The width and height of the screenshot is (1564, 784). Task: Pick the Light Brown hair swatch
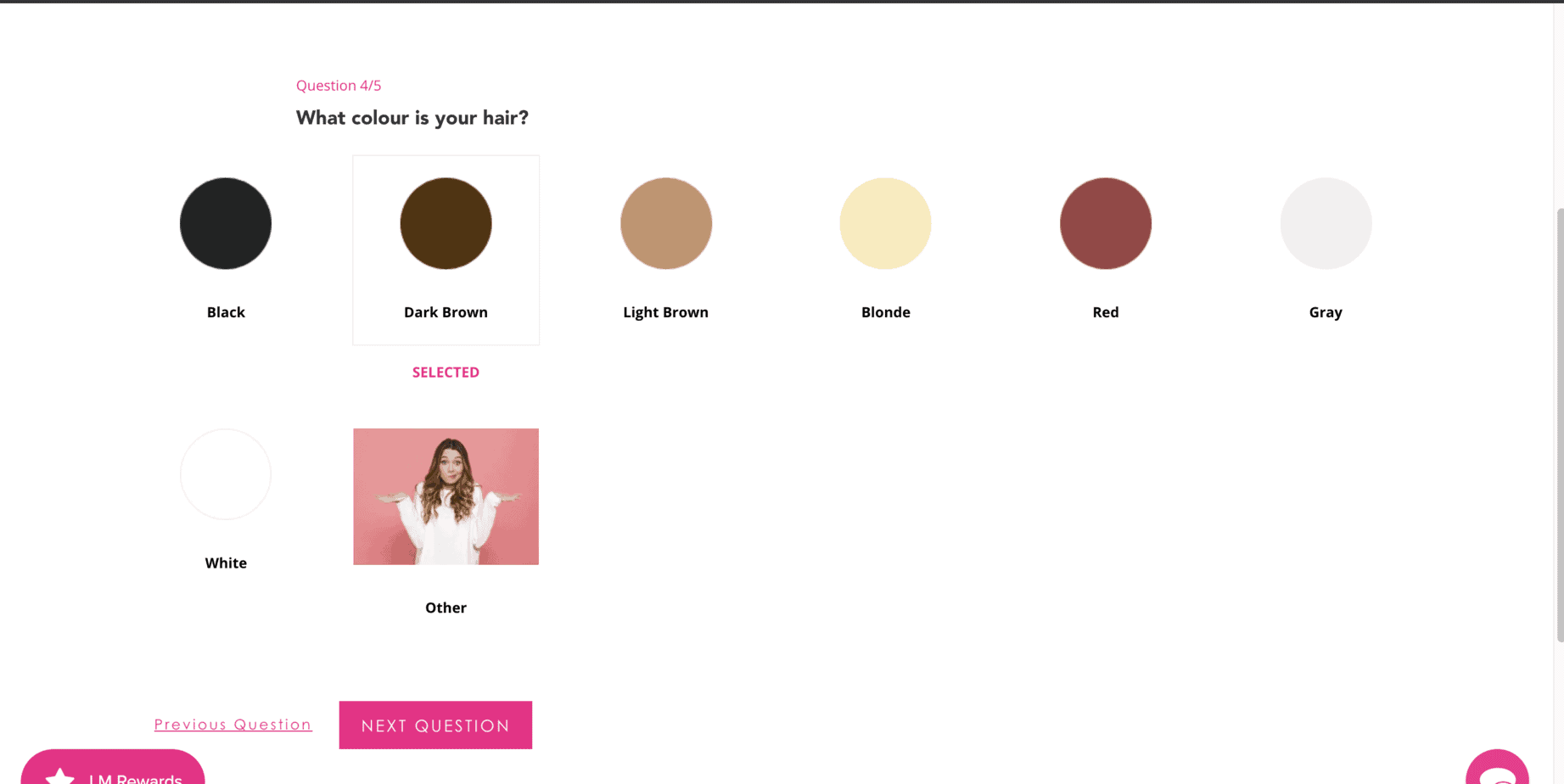(666, 223)
